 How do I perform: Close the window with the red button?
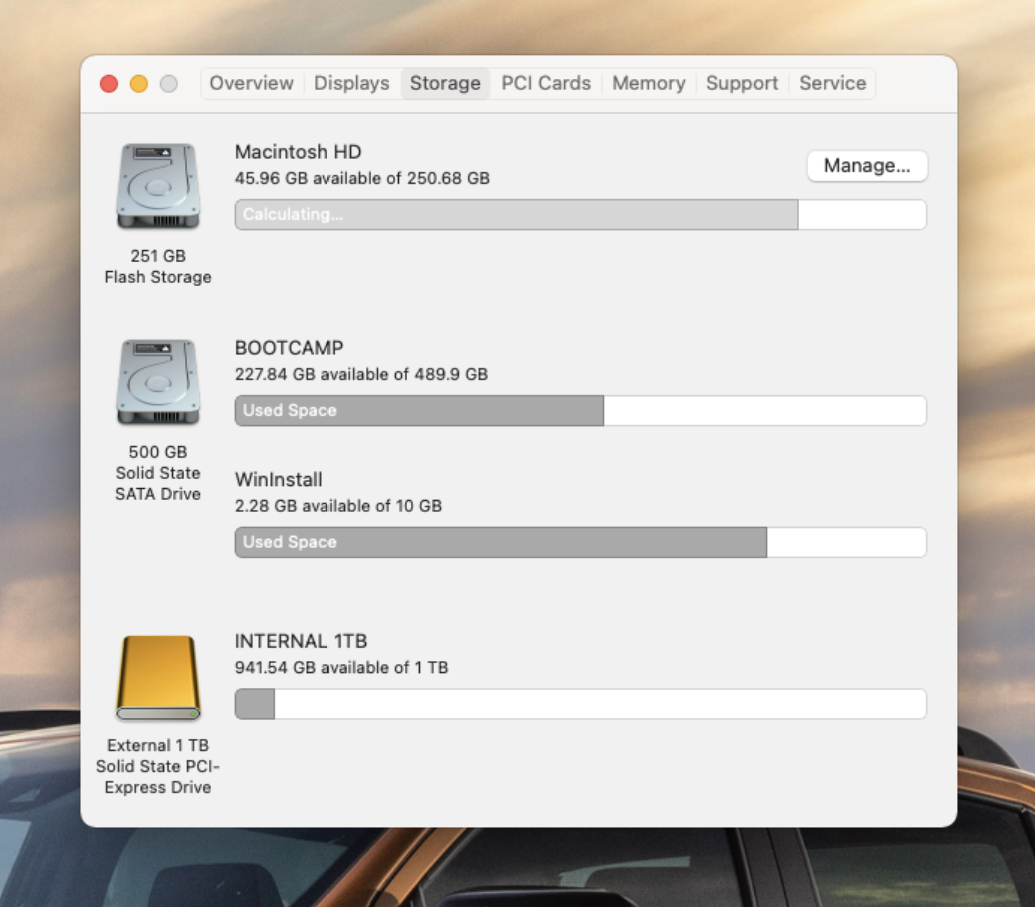pos(109,84)
